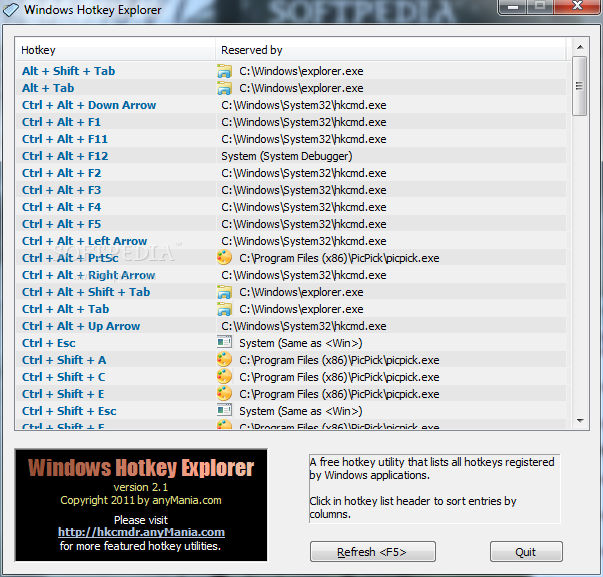
Task: Click the hkcmd.exe path for Ctrl + Alt + F1
Action: pyautogui.click(x=304, y=122)
